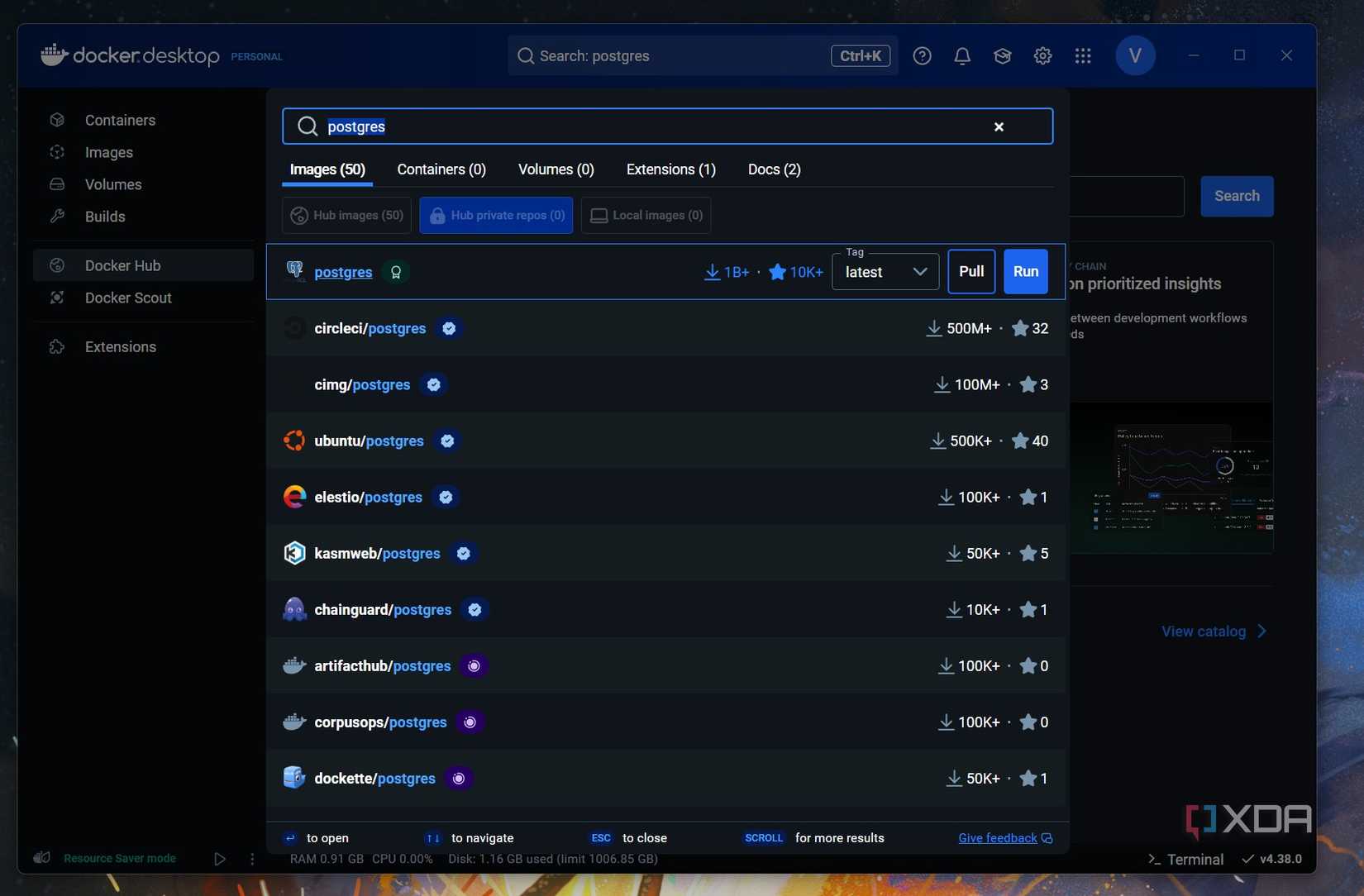
Task: Click the chainguard octopus logo
Action: [294, 609]
